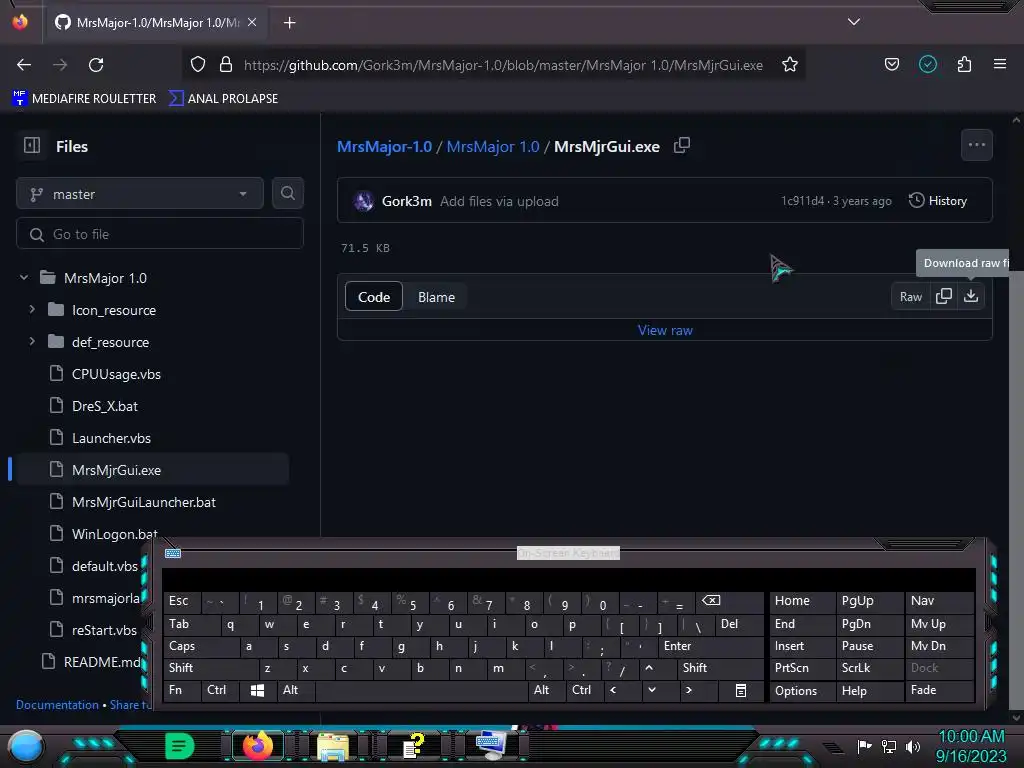
Task: Click Windows logo key on keyboard
Action: (257, 690)
